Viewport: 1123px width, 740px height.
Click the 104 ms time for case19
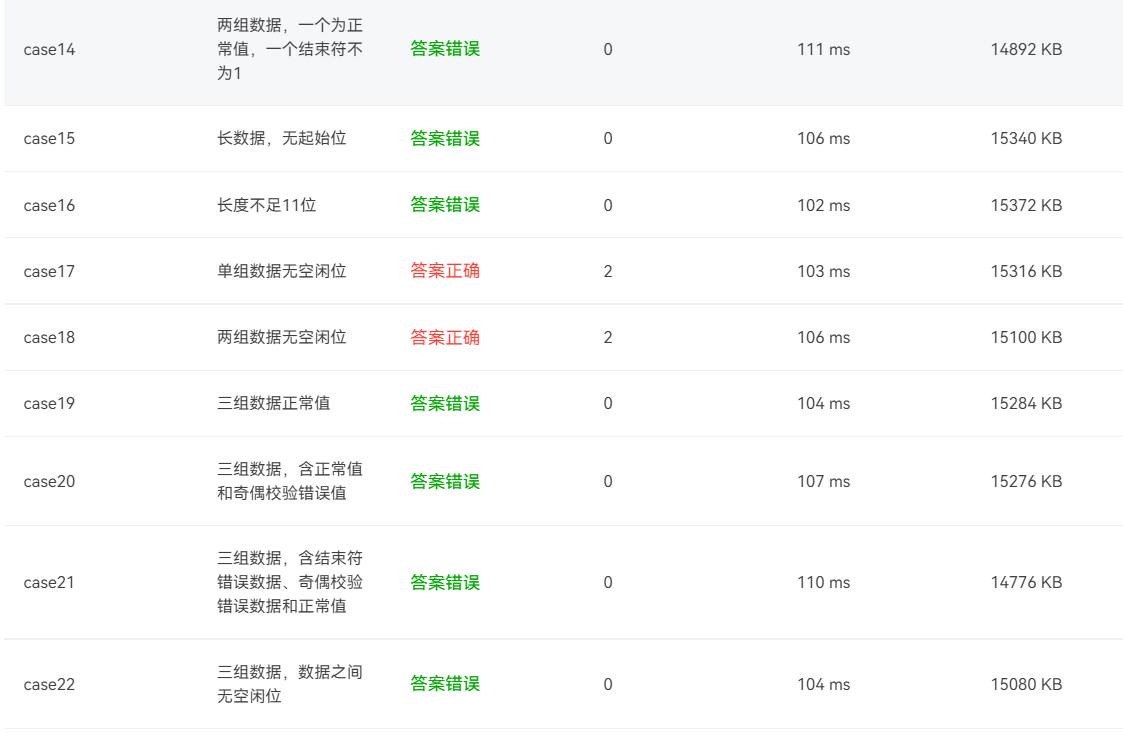(823, 404)
